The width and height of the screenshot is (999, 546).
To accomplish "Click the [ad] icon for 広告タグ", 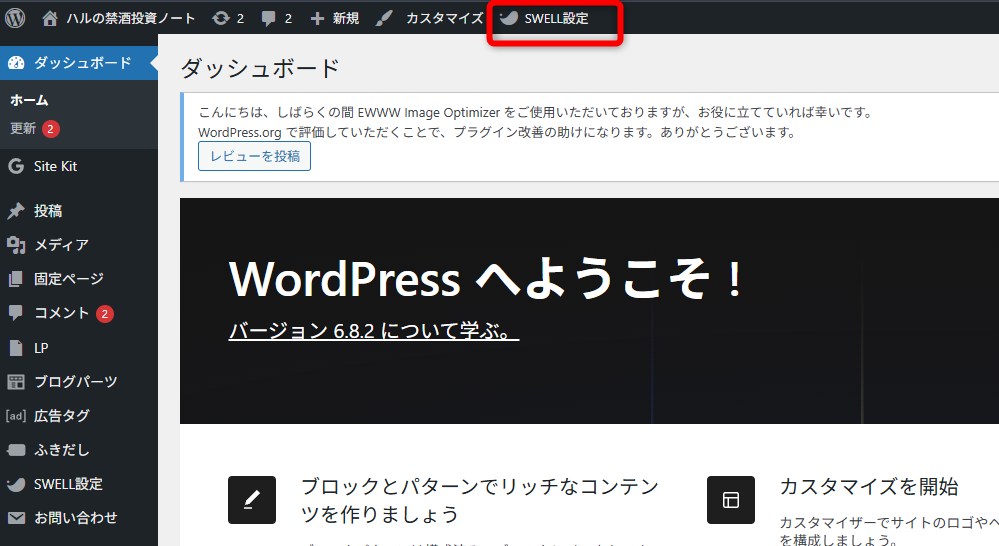I will click(16, 416).
